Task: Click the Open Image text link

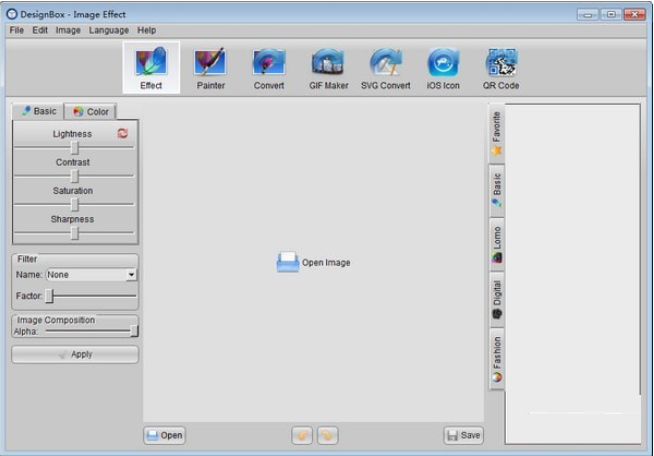Action: click(x=326, y=262)
